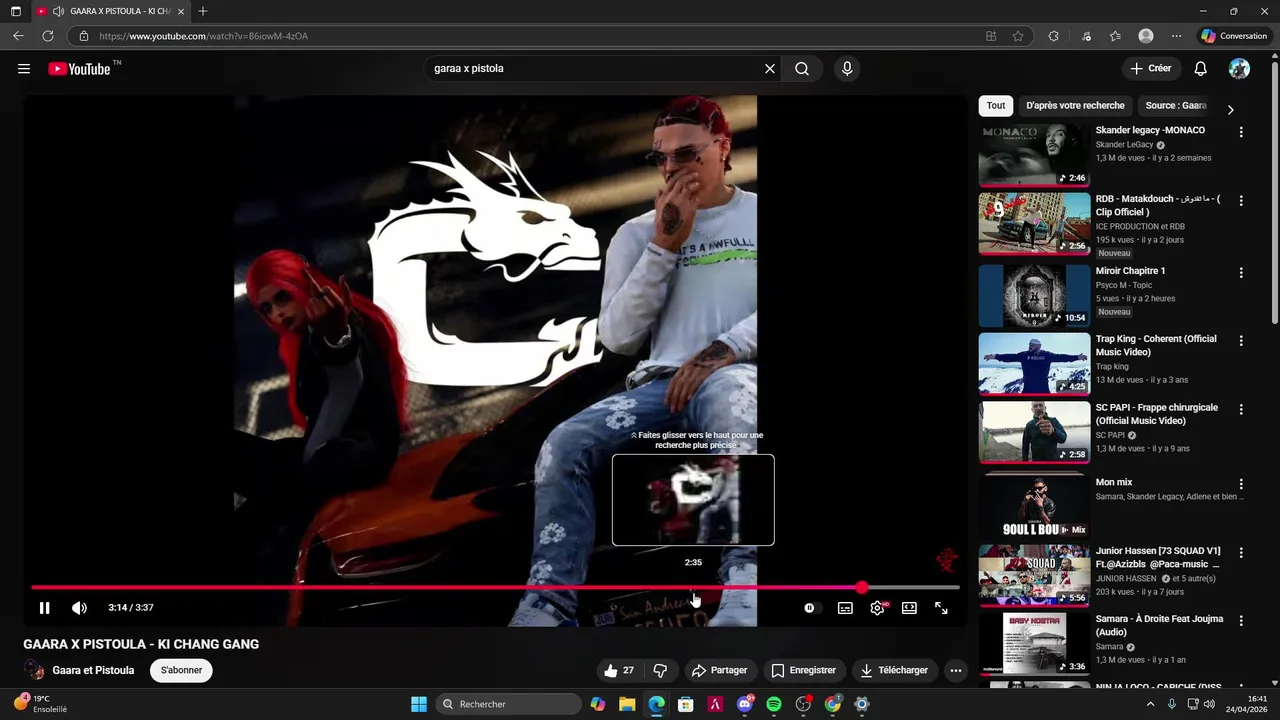The height and width of the screenshot is (720, 1280).
Task: Dislike the video
Action: coord(660,670)
